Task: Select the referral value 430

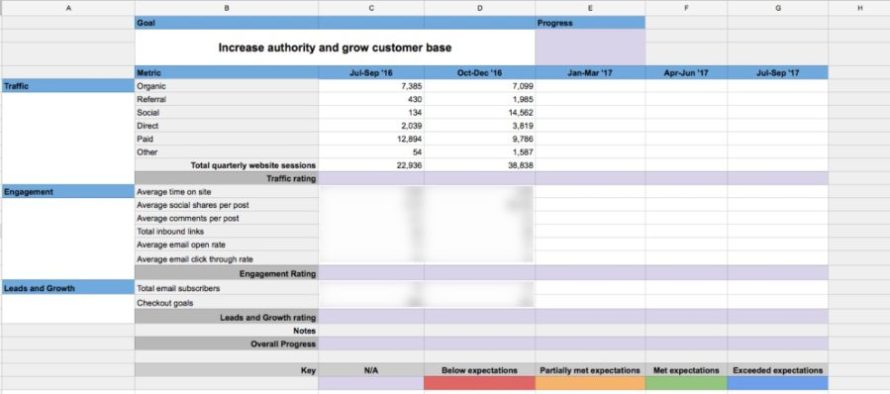Action: [x=371, y=99]
